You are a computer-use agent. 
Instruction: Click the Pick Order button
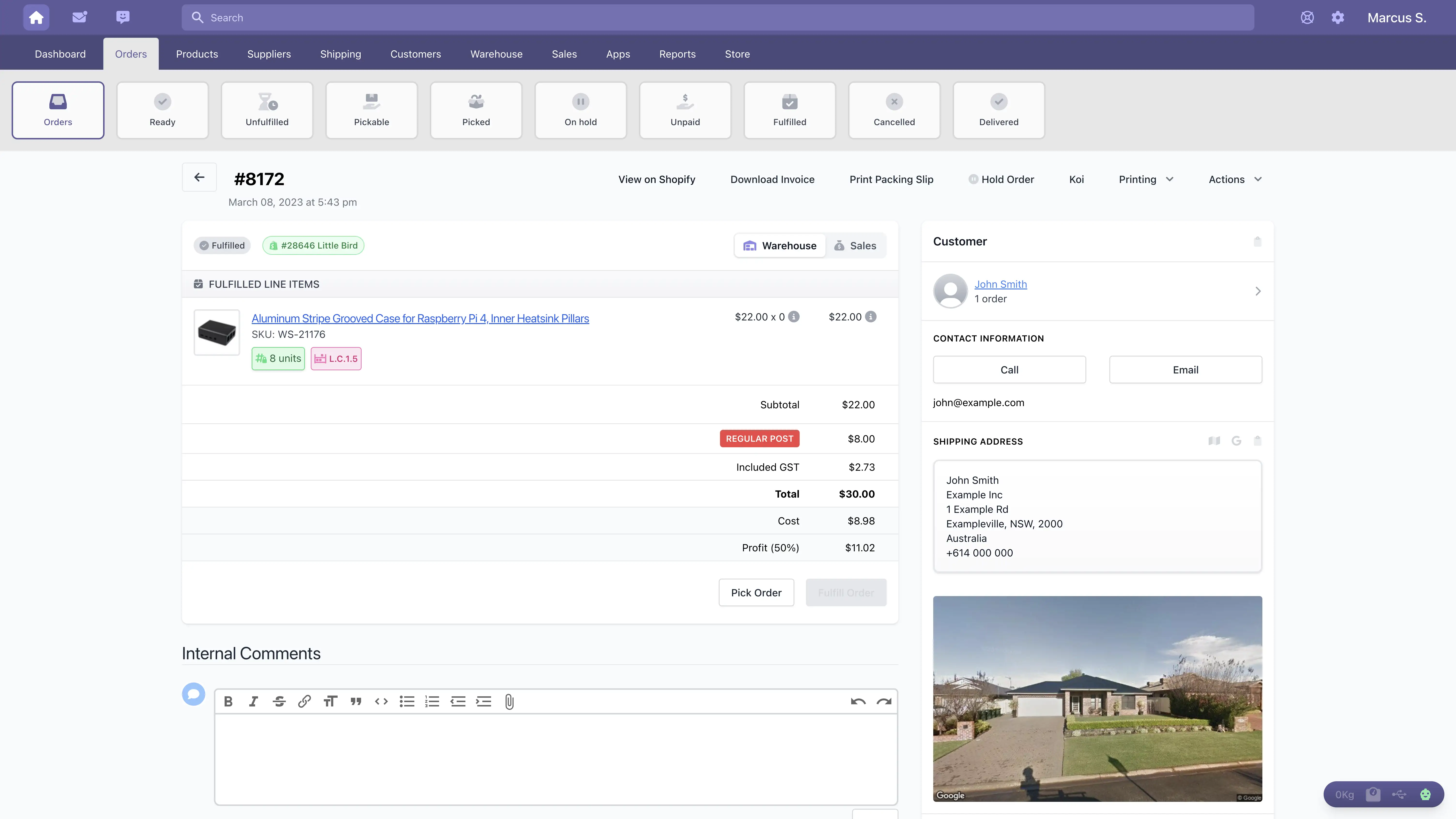point(756,592)
